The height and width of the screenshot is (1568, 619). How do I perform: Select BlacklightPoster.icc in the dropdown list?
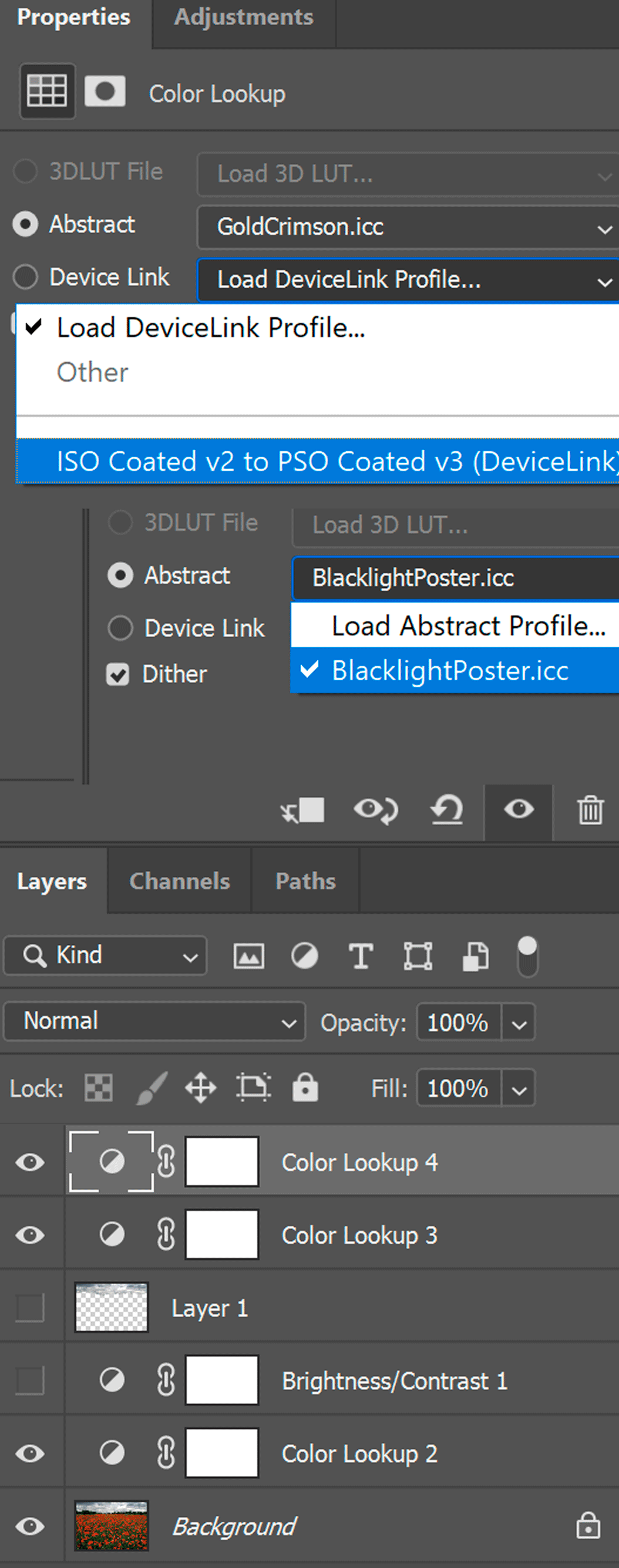tap(455, 671)
